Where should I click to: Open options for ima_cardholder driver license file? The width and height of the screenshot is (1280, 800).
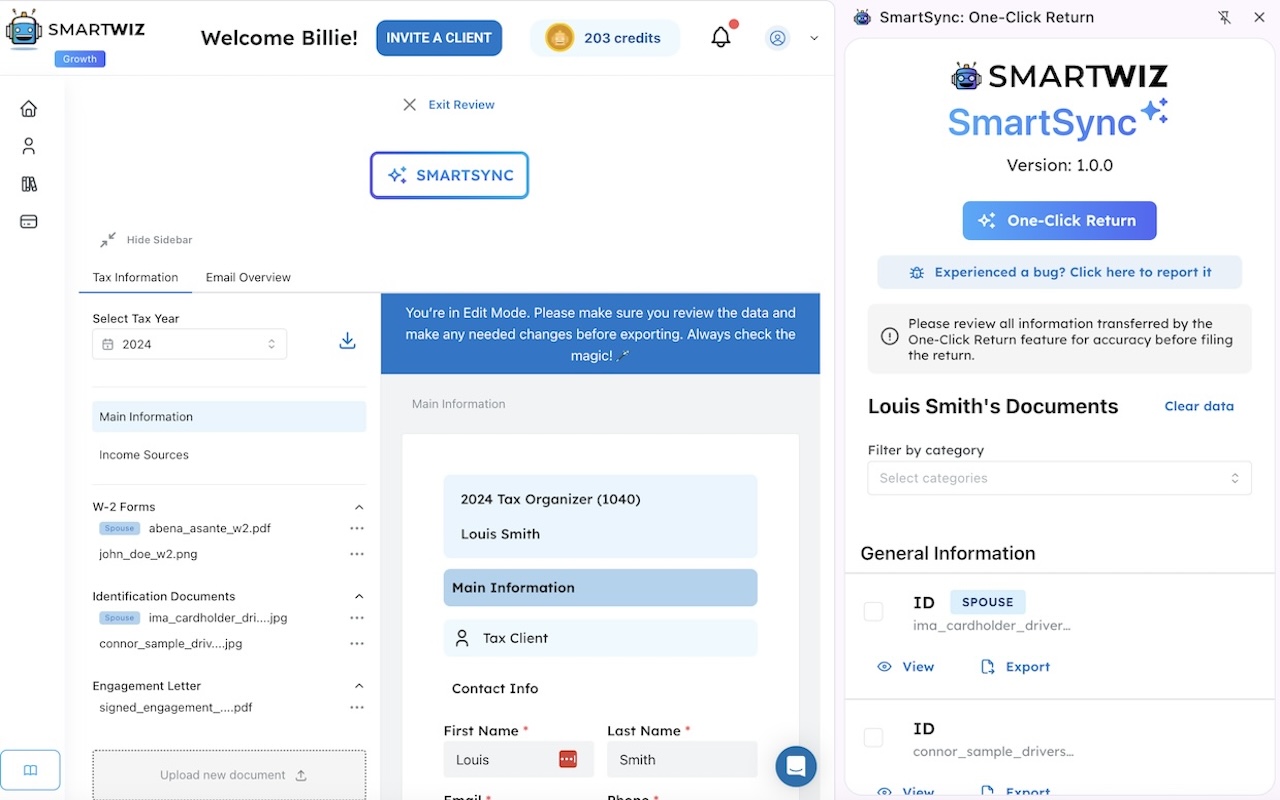click(357, 618)
